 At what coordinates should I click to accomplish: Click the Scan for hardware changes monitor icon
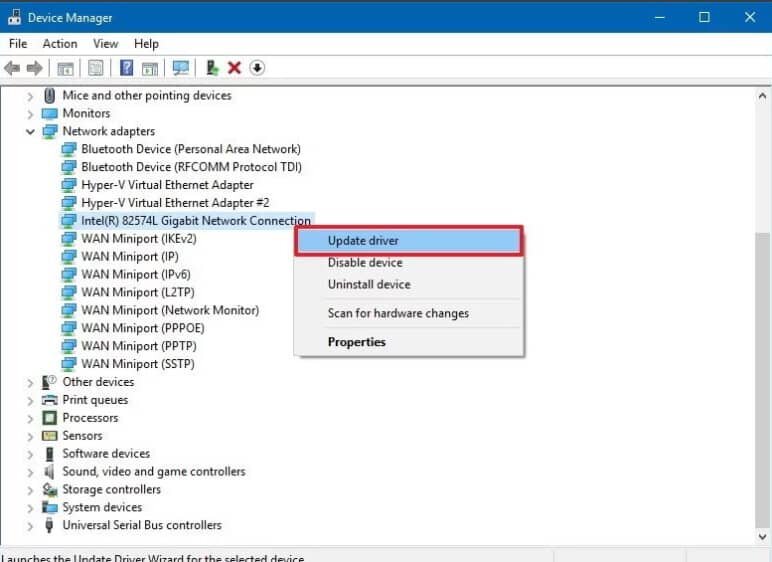tap(181, 68)
